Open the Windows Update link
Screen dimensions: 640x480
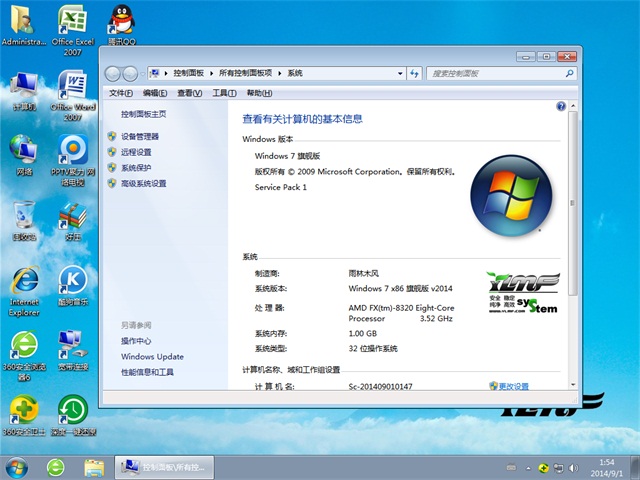(x=152, y=356)
